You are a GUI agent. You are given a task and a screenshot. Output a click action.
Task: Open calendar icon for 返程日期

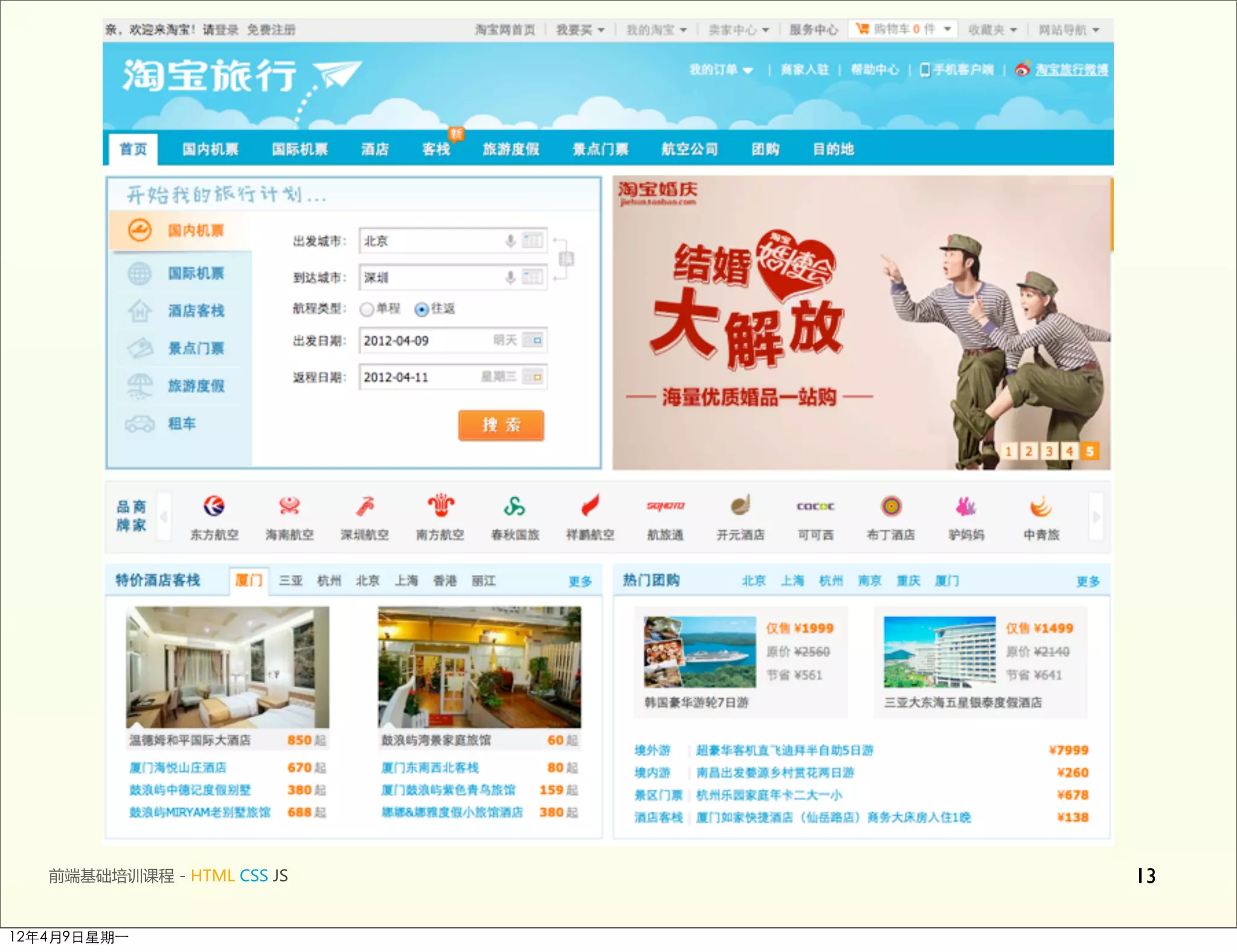click(533, 377)
